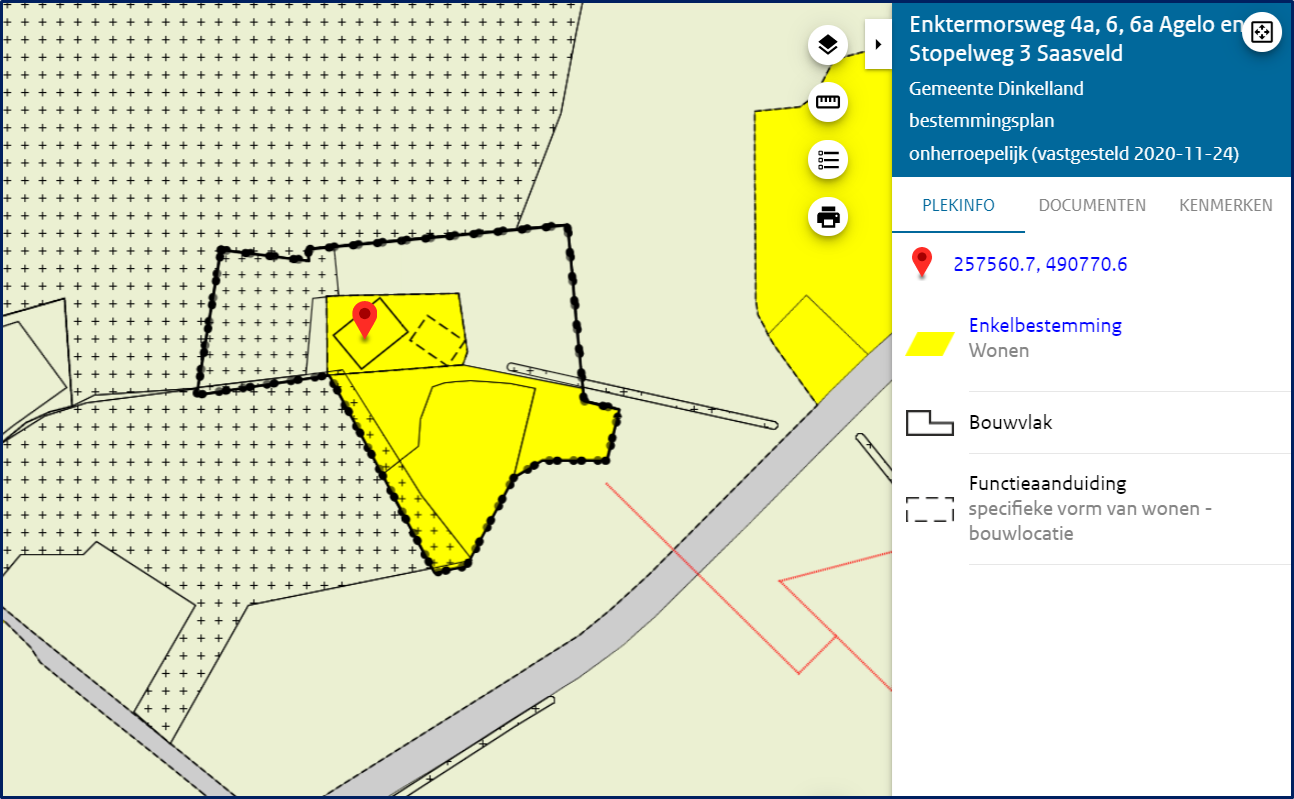Click the yellow Wonen legend swatch
The image size is (1294, 799).
[930, 344]
